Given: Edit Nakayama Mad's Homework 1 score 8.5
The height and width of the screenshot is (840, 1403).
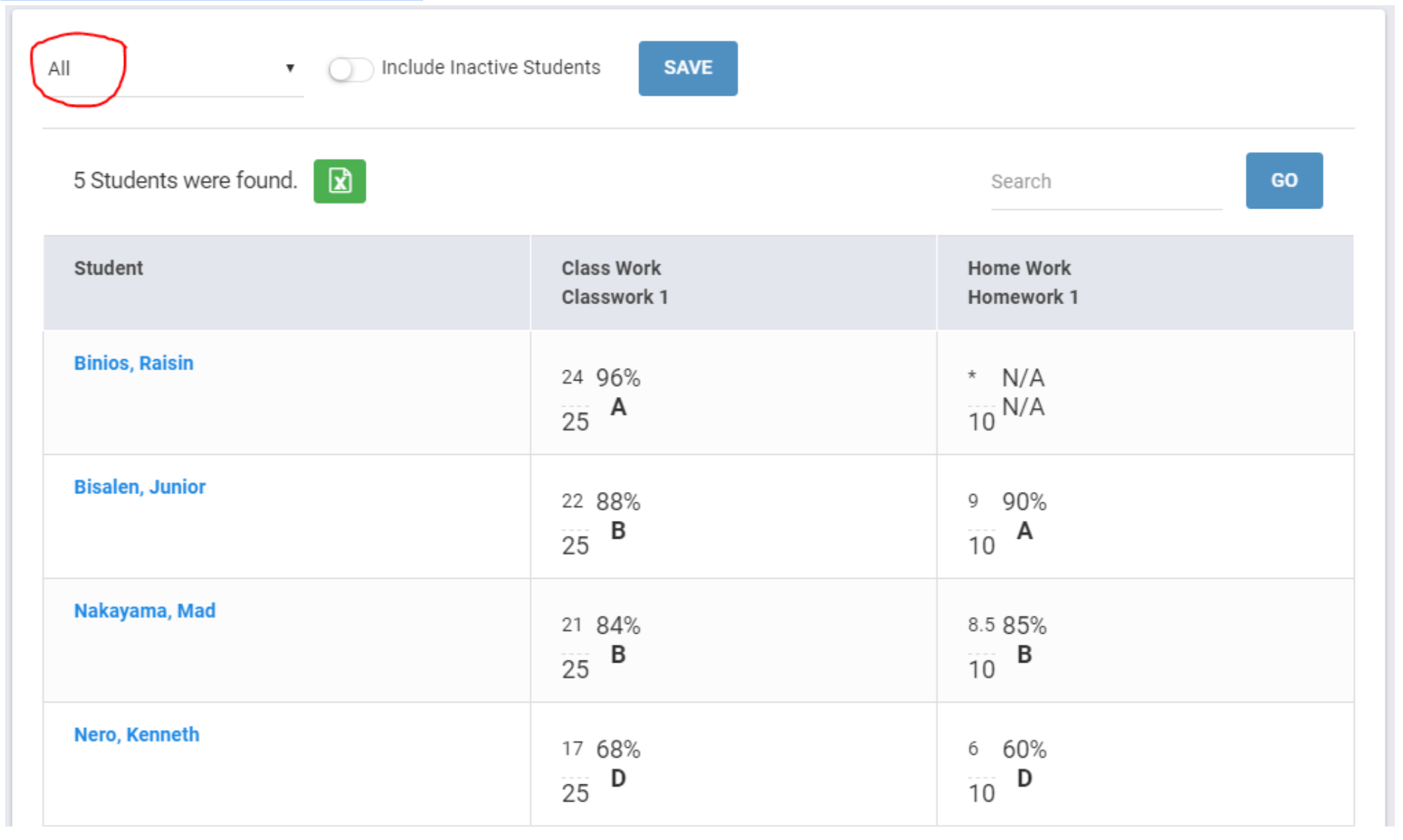Looking at the screenshot, I should point(981,625).
